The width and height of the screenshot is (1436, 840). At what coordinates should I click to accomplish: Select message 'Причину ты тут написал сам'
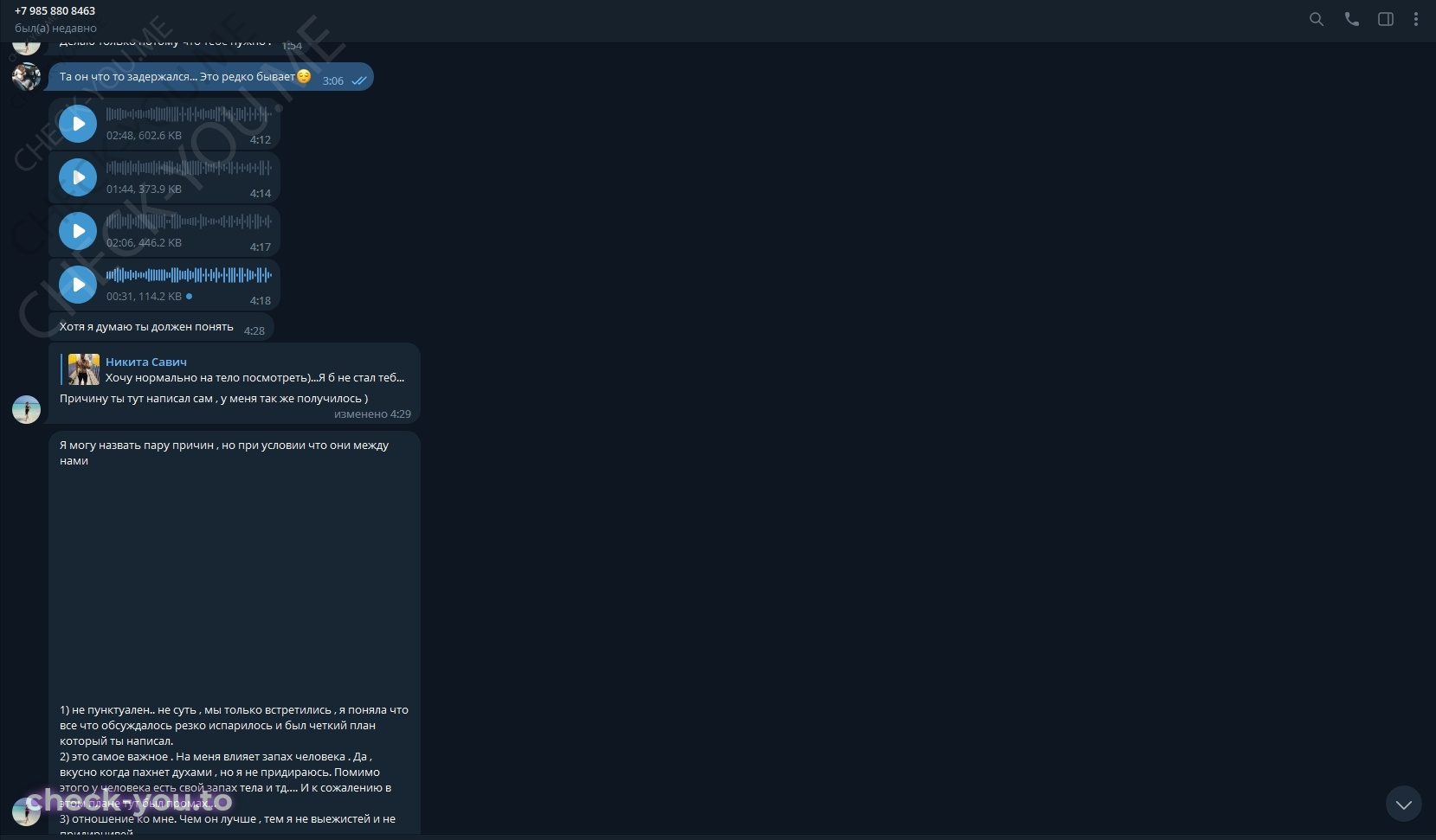point(214,399)
